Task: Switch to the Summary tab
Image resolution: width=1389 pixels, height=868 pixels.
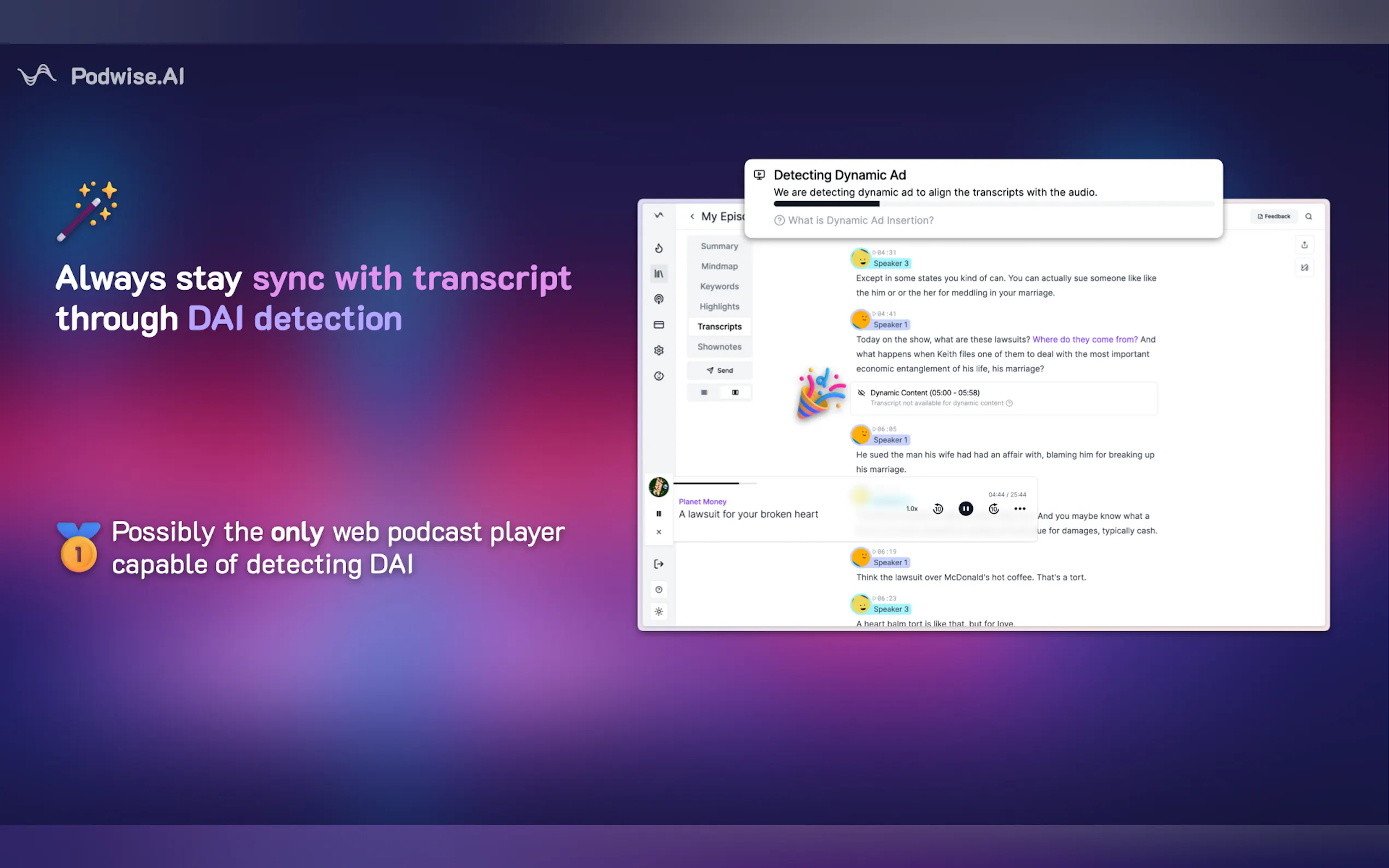Action: [x=719, y=247]
